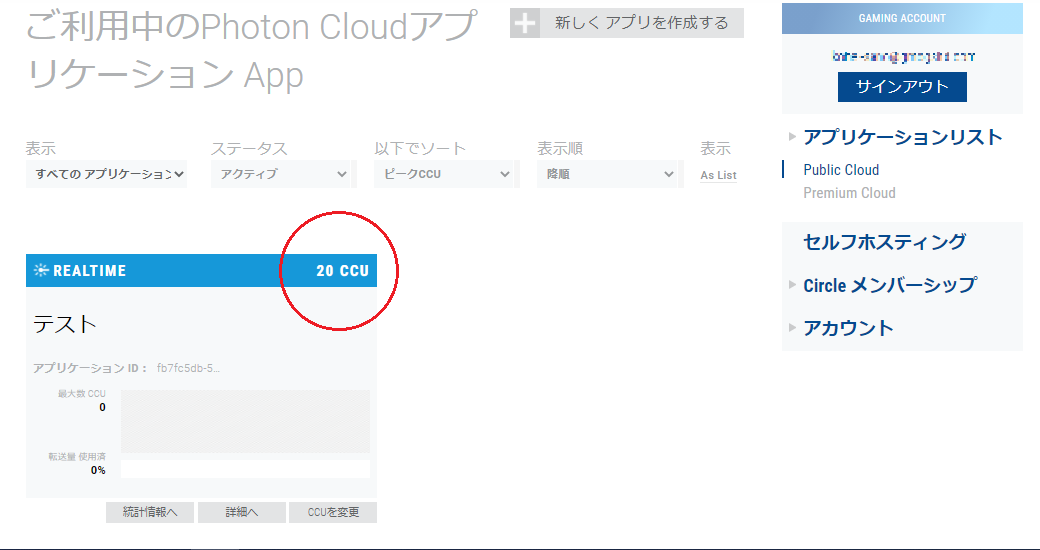Expand アカウント section arrow
The width and height of the screenshot is (1040, 550).
click(x=792, y=327)
